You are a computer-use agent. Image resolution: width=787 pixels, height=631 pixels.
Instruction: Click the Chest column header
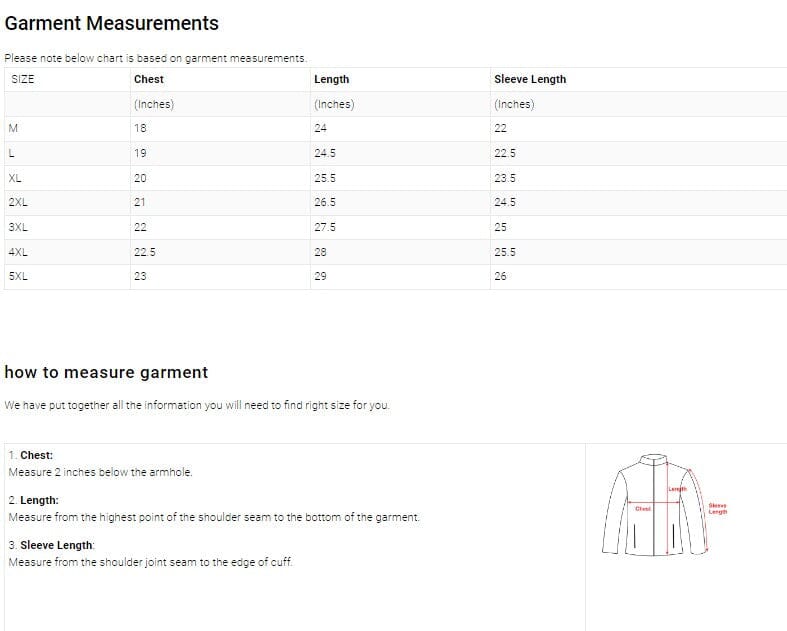149,79
